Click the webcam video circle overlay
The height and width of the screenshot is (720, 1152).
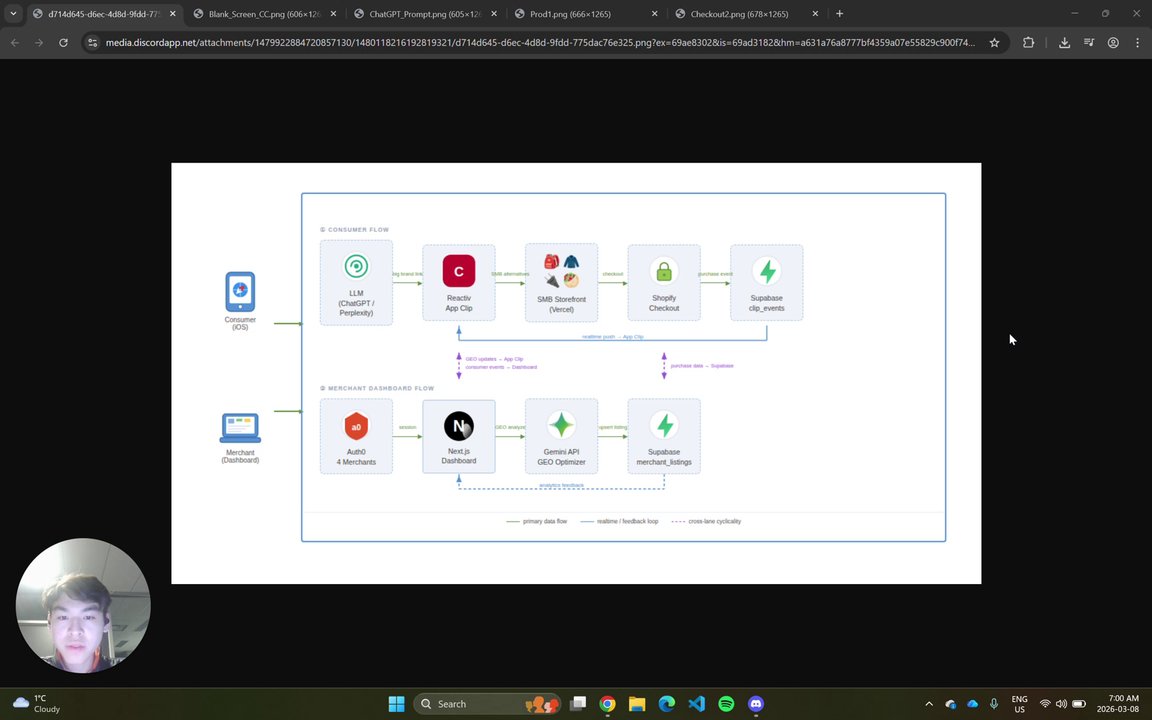(83, 606)
